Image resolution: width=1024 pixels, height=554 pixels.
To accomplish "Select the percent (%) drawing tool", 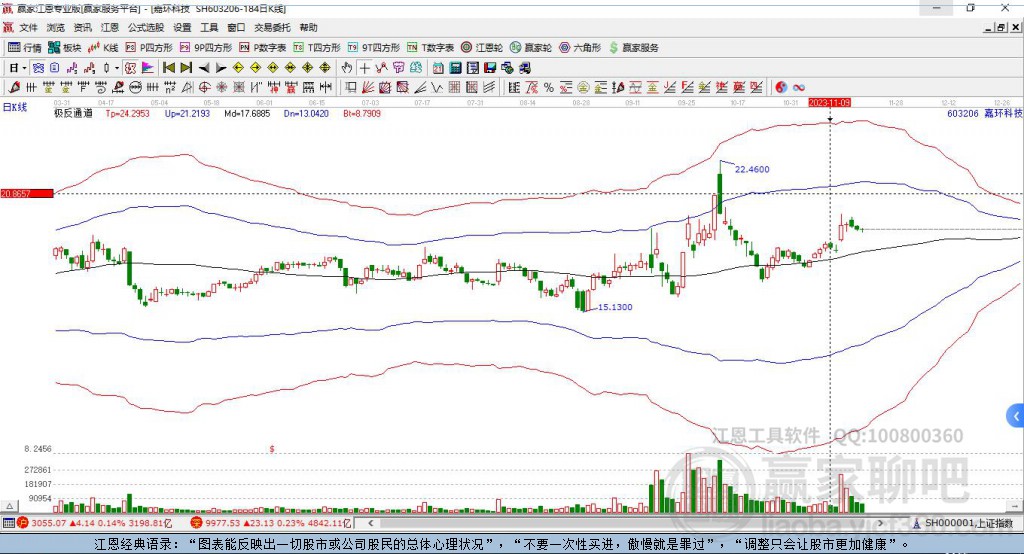I will pyautogui.click(x=549, y=88).
